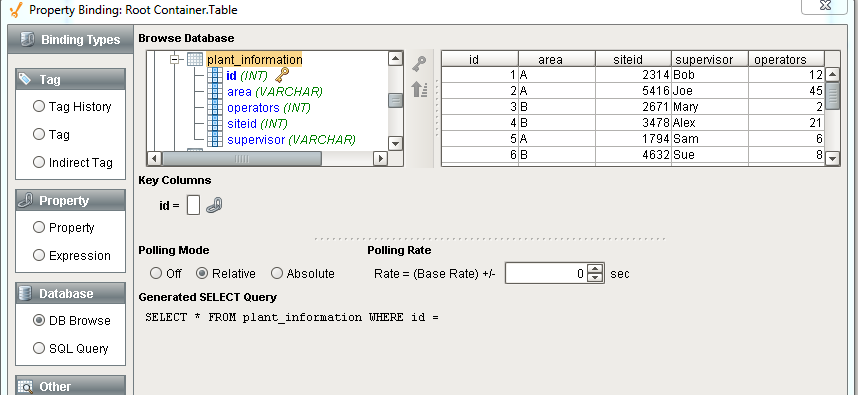Click the Tag section header icon
Viewport: 858px width, 395px height.
(x=25, y=79)
